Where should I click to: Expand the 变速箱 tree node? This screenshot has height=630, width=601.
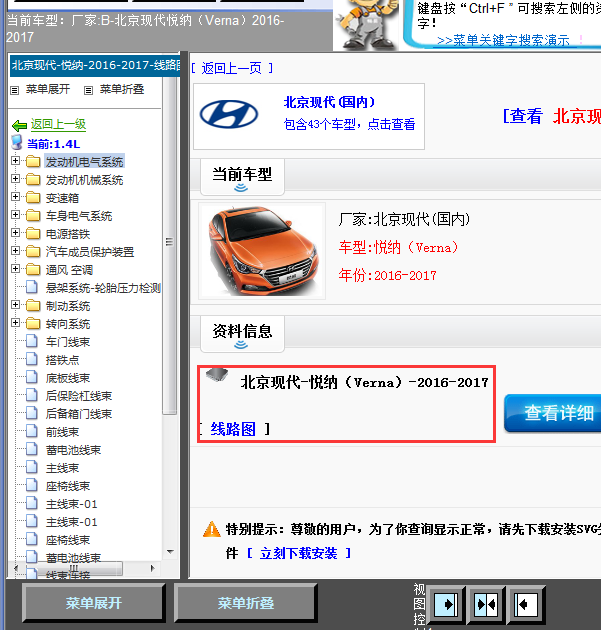(x=15, y=196)
